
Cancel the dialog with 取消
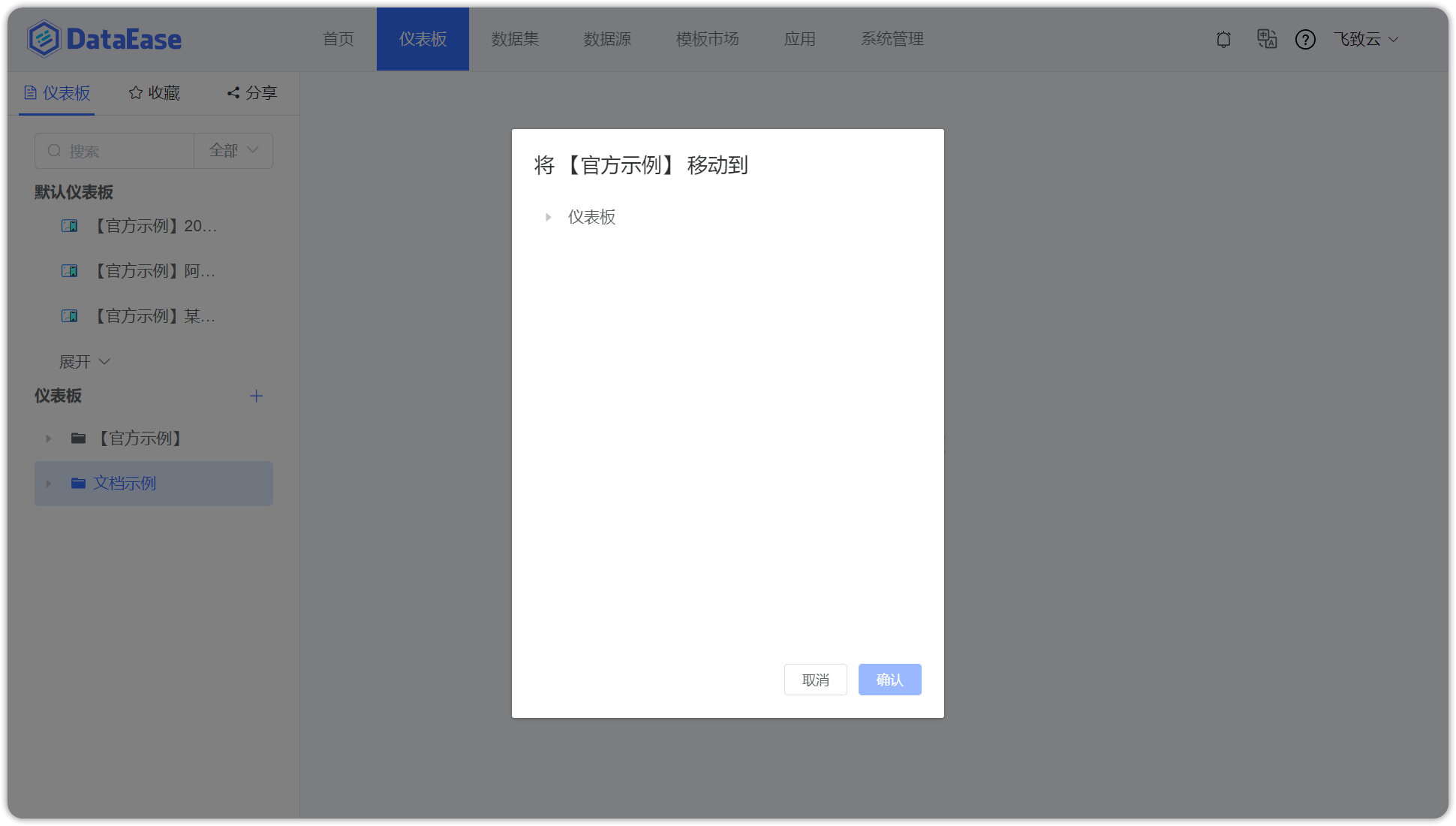coord(815,680)
